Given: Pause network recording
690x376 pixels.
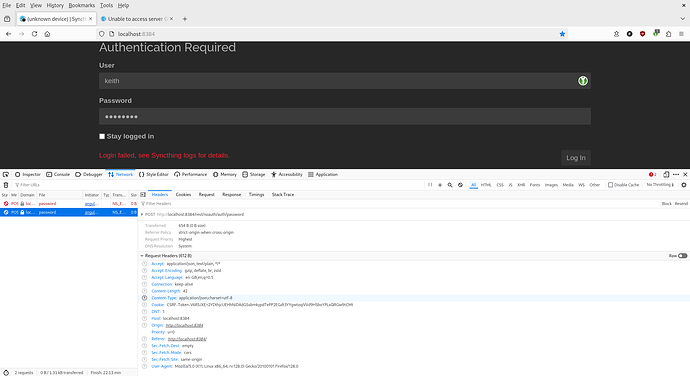Looking at the screenshot, I should tap(430, 185).
